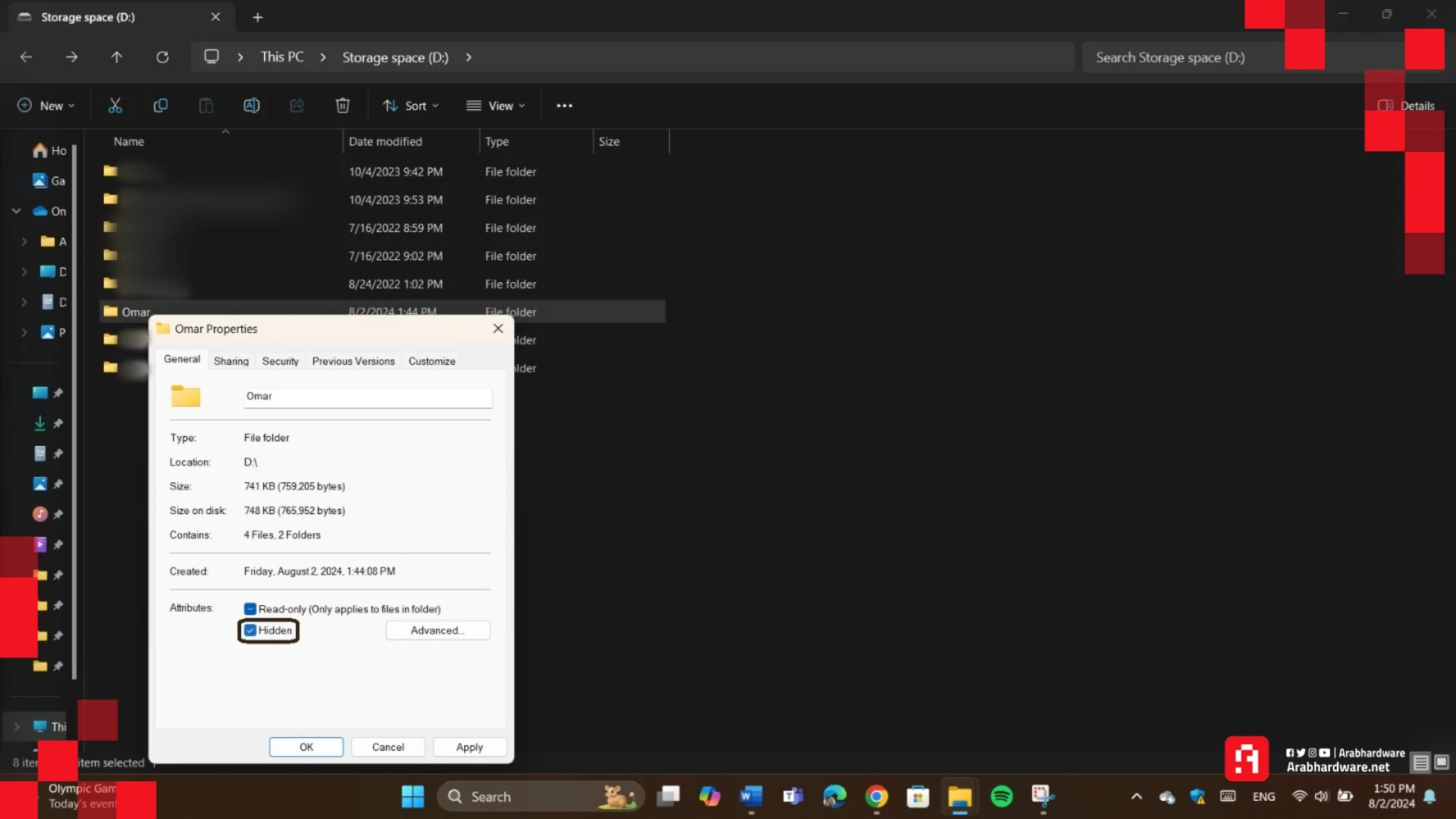Collapse the OneDrive tree node
The width and height of the screenshot is (1456, 819).
(x=16, y=211)
